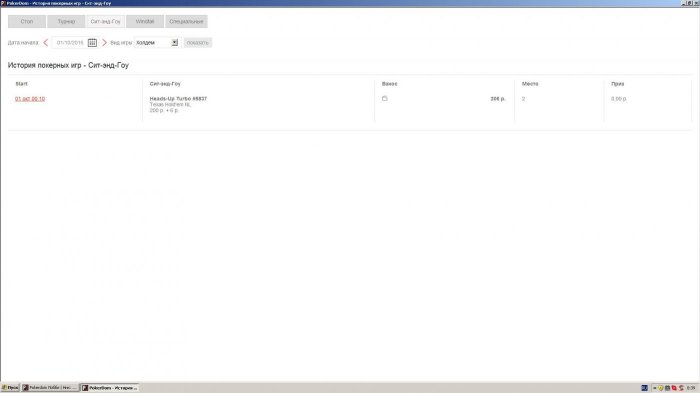Image resolution: width=700 pixels, height=393 pixels.
Task: Switch to the Турнир tab
Action: [66, 21]
